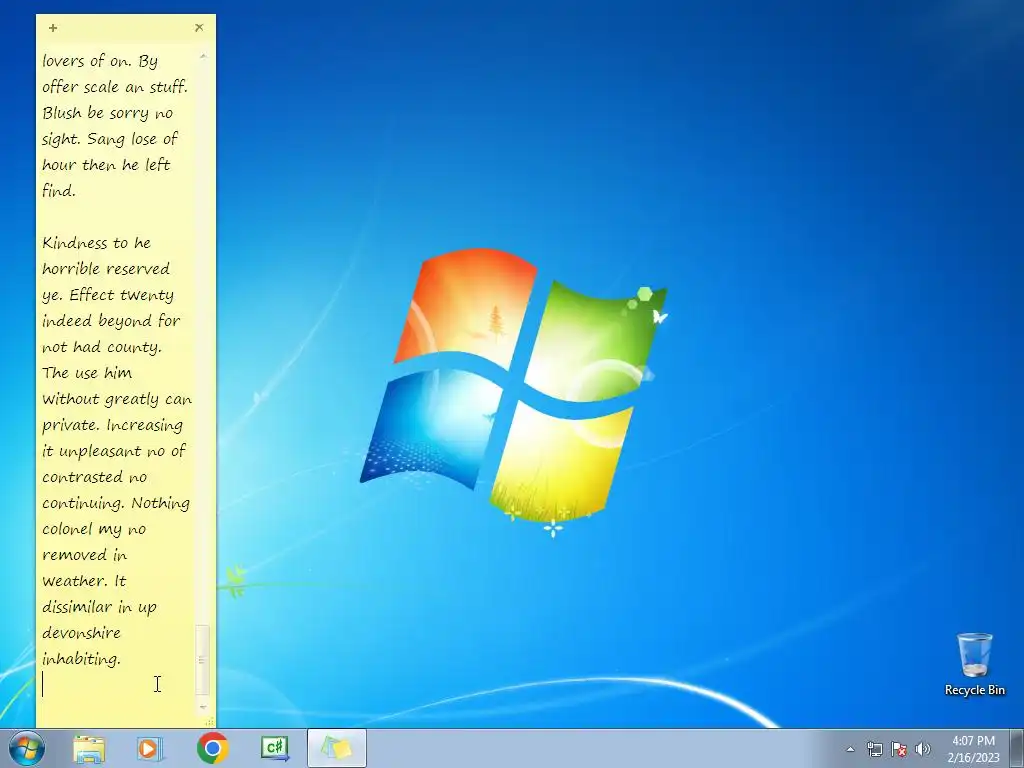Click the line 'The use him'
1024x768 pixels.
(87, 373)
